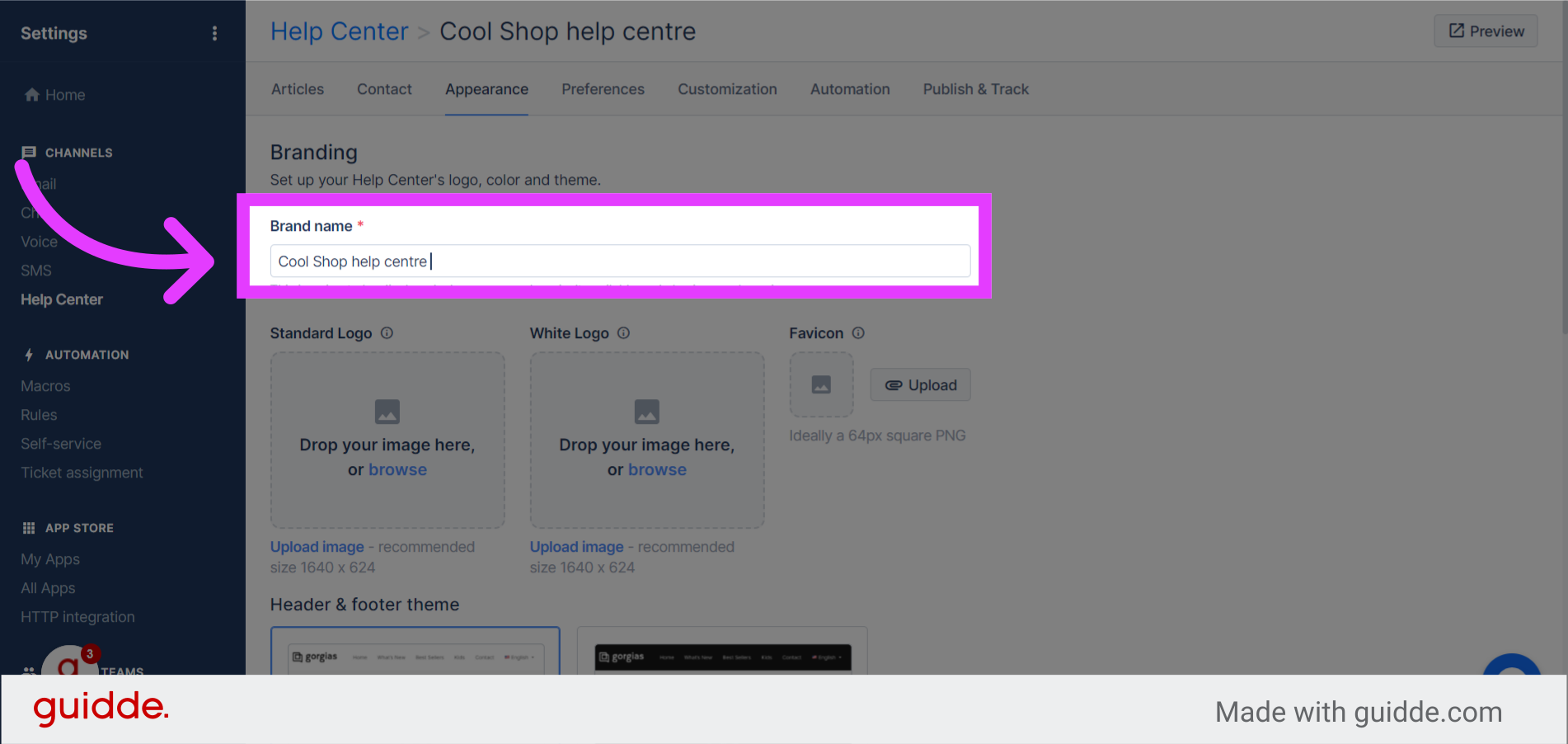The image size is (1568, 744).
Task: Click the Favicon Upload button
Action: click(921, 385)
